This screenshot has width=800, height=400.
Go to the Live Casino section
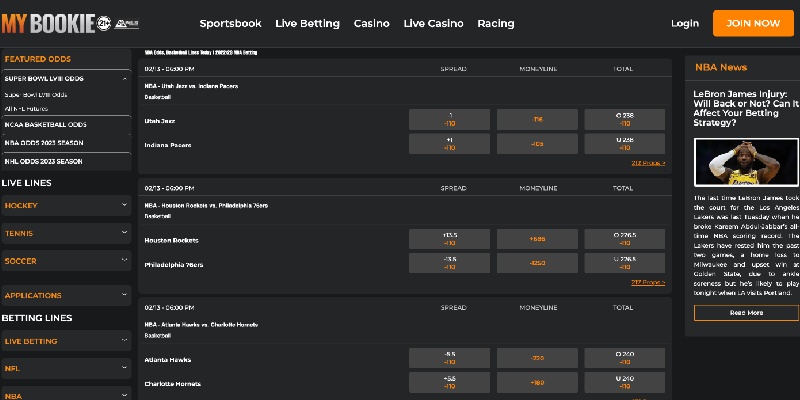point(433,23)
